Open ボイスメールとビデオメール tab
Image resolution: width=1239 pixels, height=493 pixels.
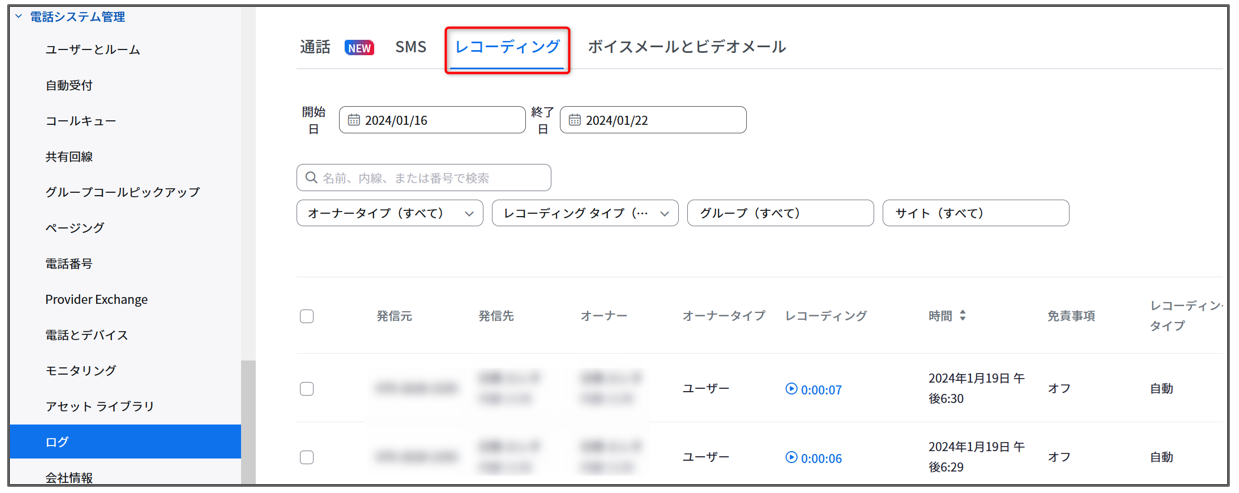click(x=687, y=47)
